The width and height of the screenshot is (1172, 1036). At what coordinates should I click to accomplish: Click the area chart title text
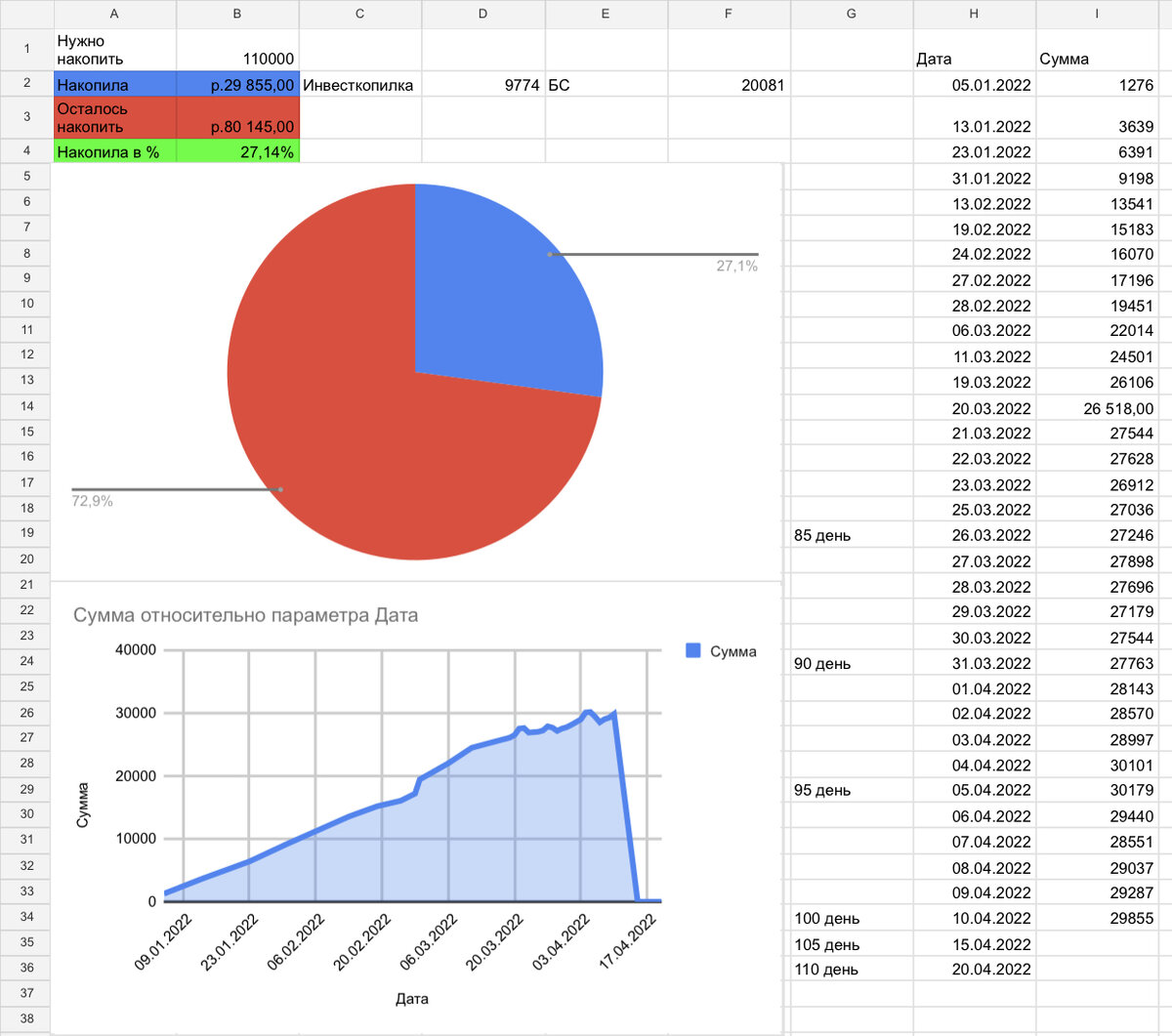click(x=245, y=615)
